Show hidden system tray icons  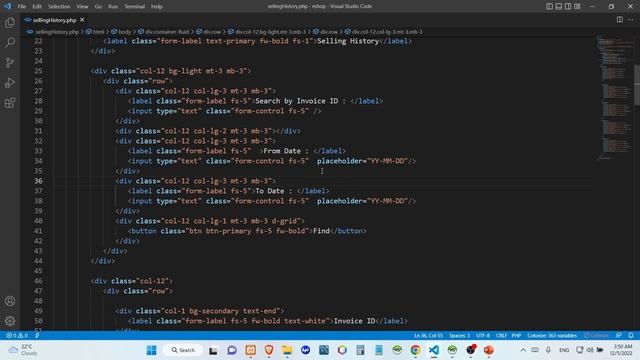pyautogui.click(x=523, y=350)
